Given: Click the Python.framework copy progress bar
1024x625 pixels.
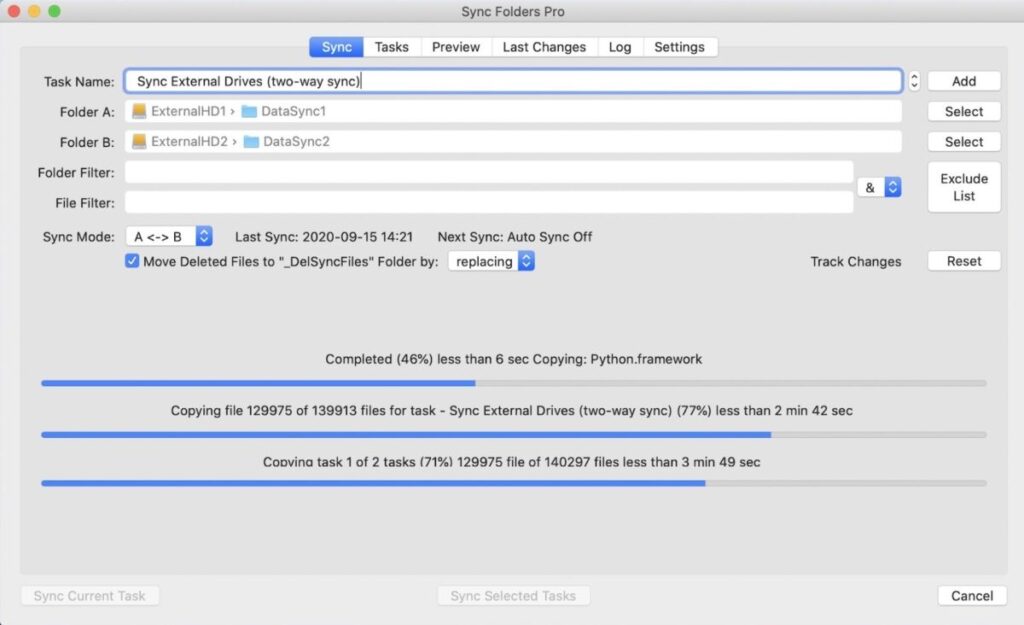Looking at the screenshot, I should tap(513, 383).
